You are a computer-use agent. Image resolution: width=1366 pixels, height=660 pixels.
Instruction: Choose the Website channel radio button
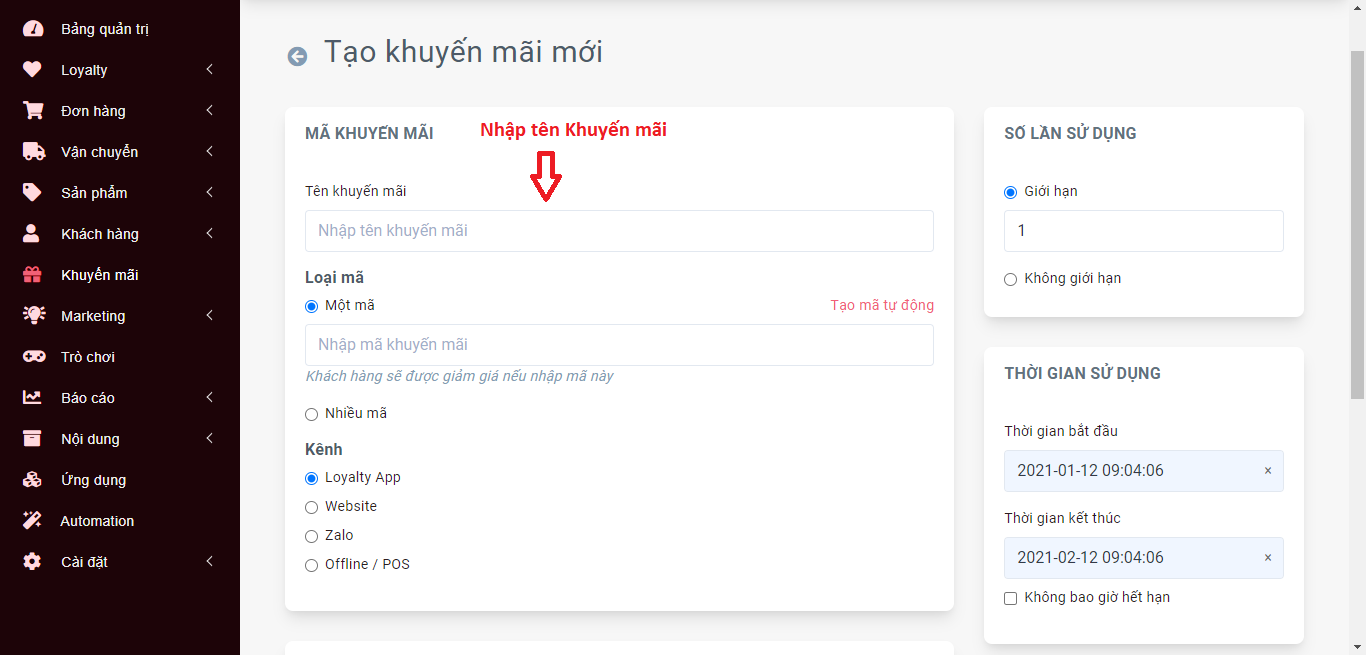pos(311,507)
